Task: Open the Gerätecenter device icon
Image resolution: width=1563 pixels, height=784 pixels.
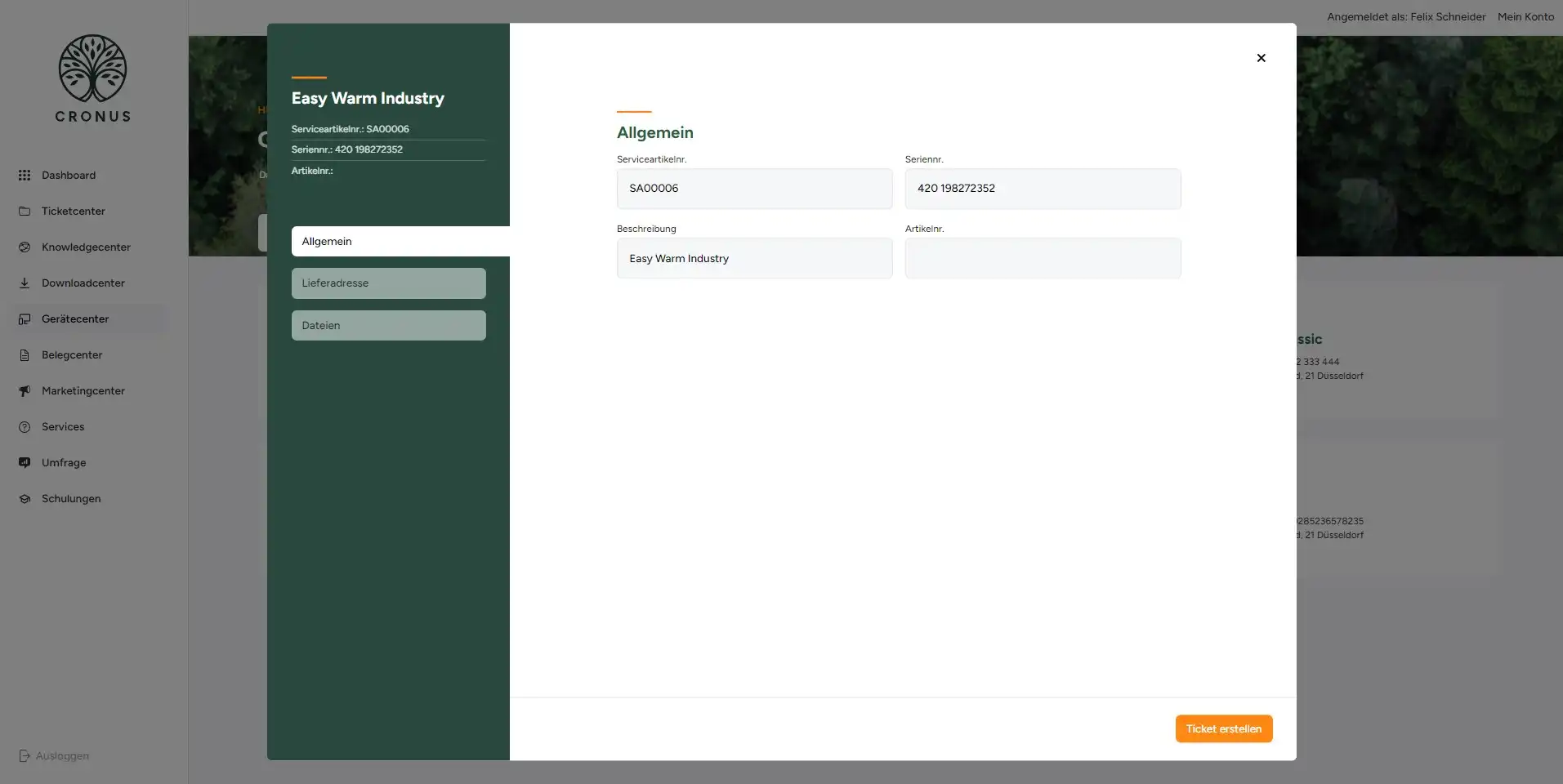Action: pyautogui.click(x=25, y=318)
